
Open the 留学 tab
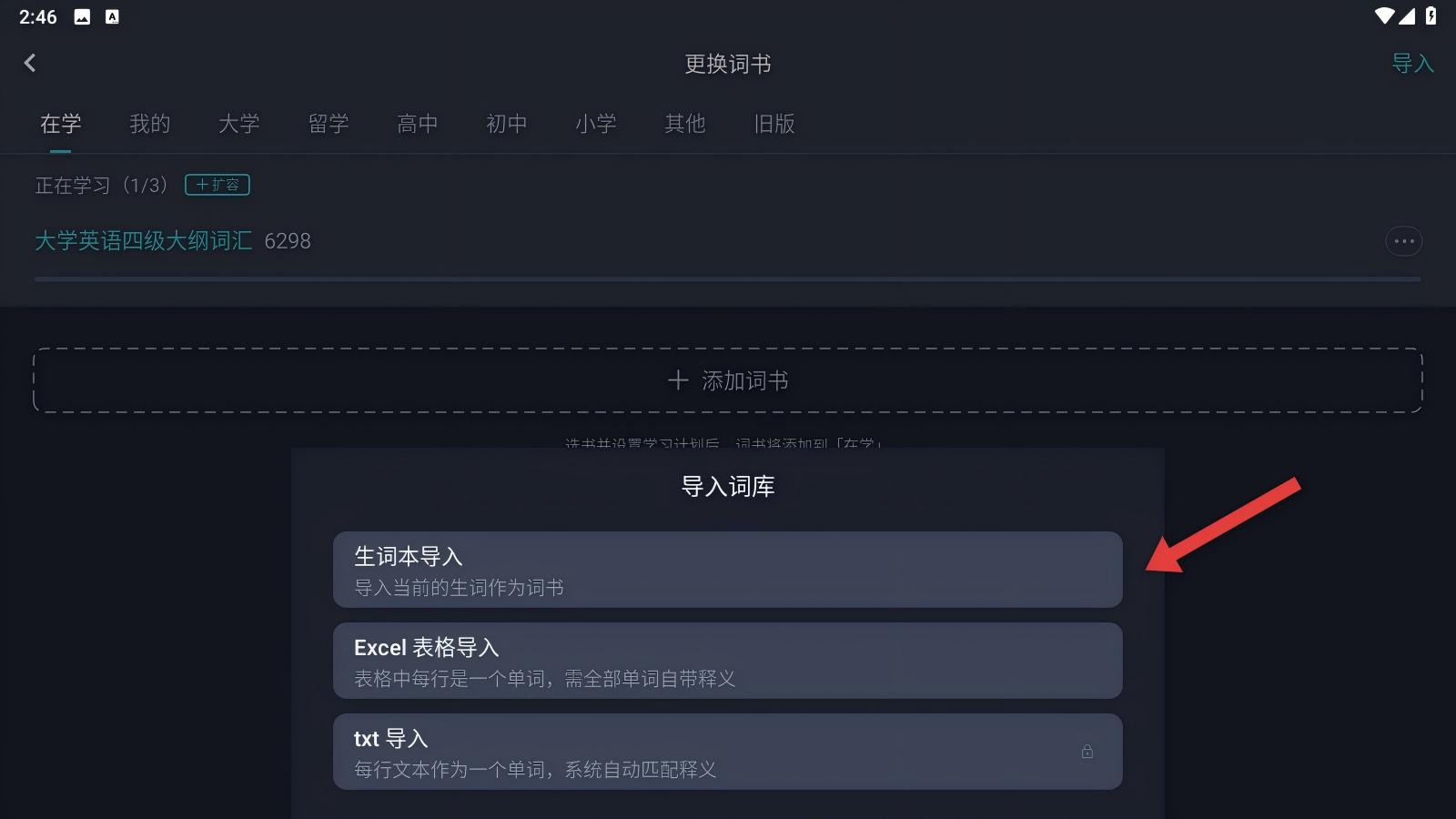click(x=328, y=124)
